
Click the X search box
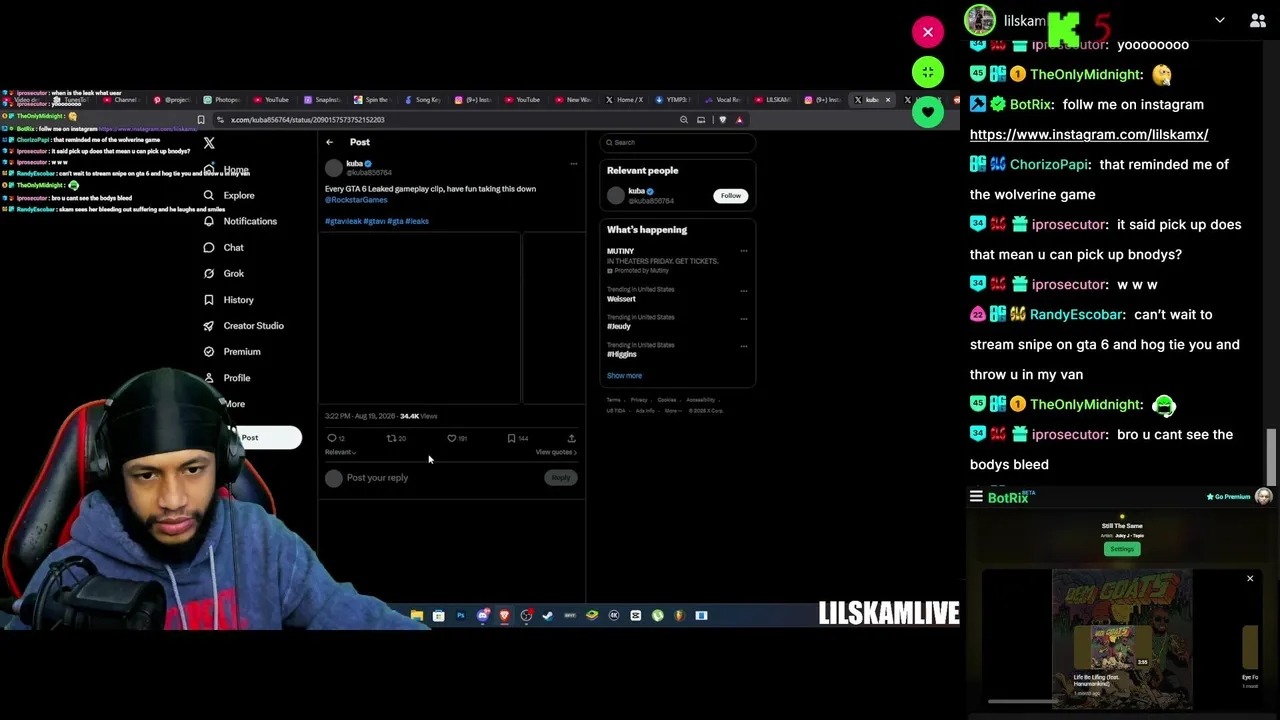click(677, 142)
